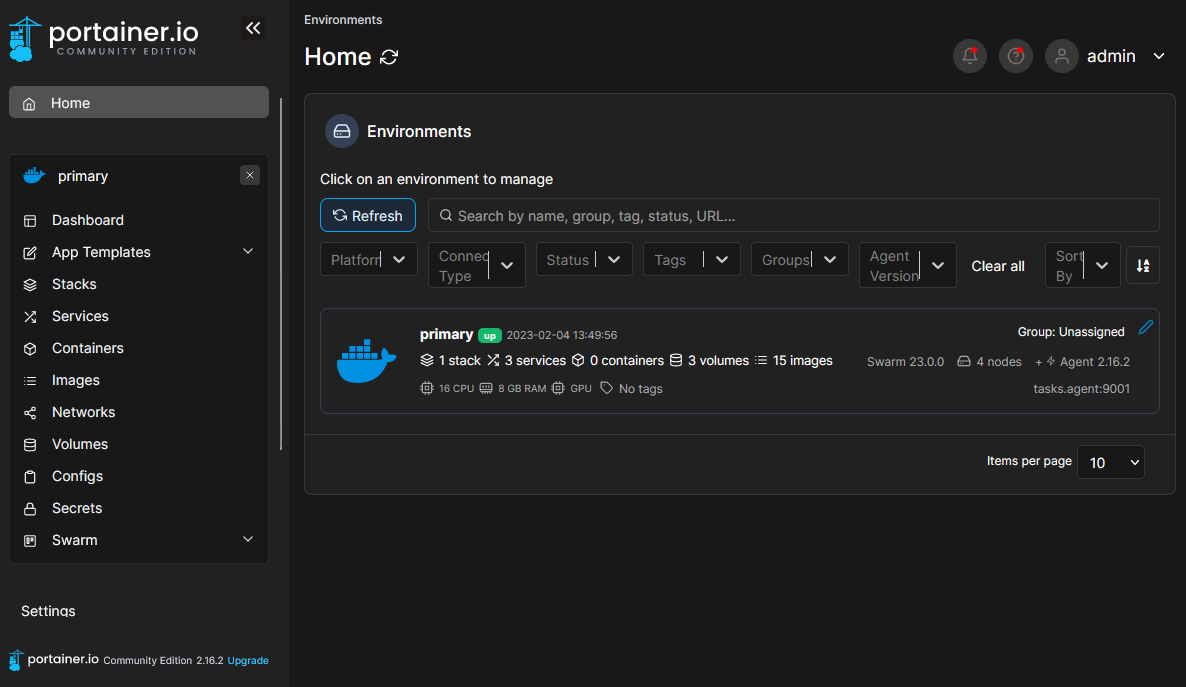1186x687 pixels.
Task: Open the notifications bell
Action: [970, 56]
